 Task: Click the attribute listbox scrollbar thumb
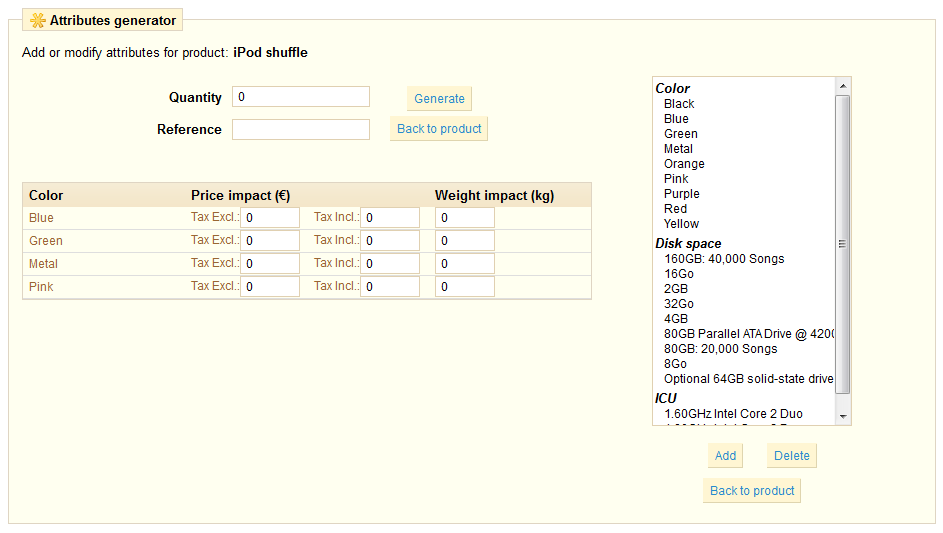(x=843, y=244)
